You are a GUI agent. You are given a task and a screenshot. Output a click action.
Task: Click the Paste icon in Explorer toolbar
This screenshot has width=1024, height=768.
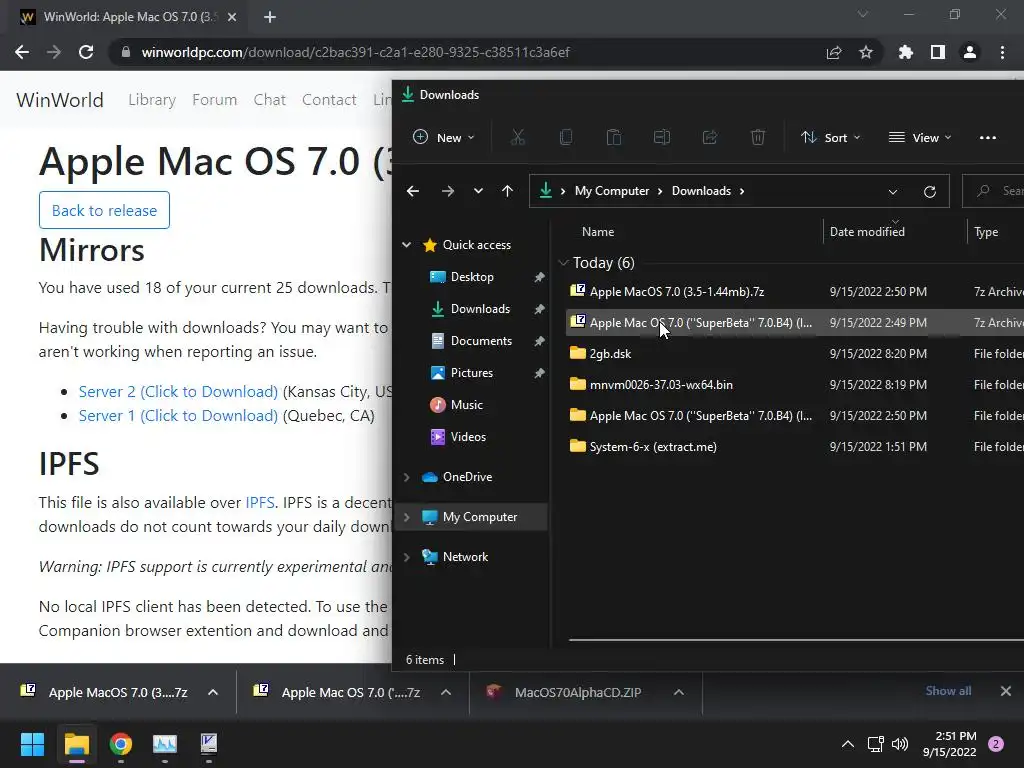(x=613, y=137)
